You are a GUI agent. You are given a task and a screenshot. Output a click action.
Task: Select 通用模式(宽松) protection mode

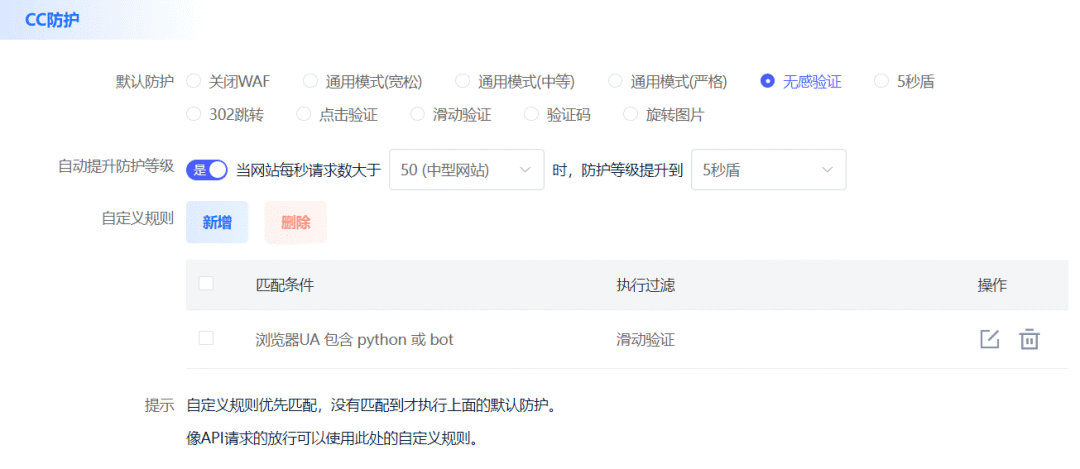point(310,81)
